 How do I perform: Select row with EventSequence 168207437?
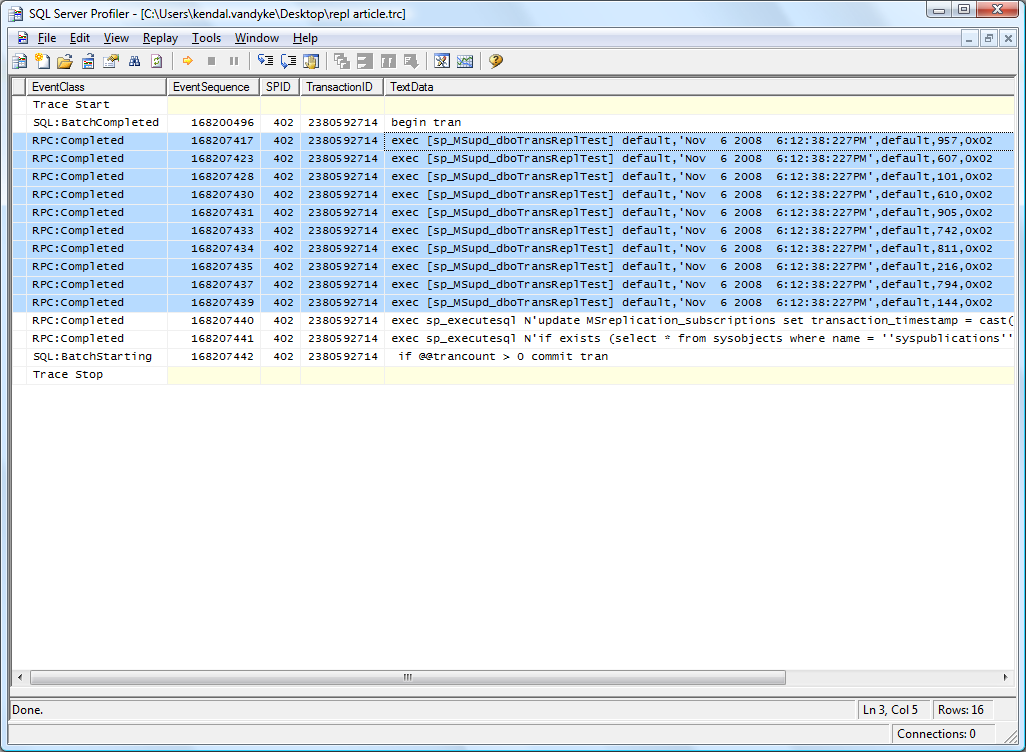click(x=513, y=285)
